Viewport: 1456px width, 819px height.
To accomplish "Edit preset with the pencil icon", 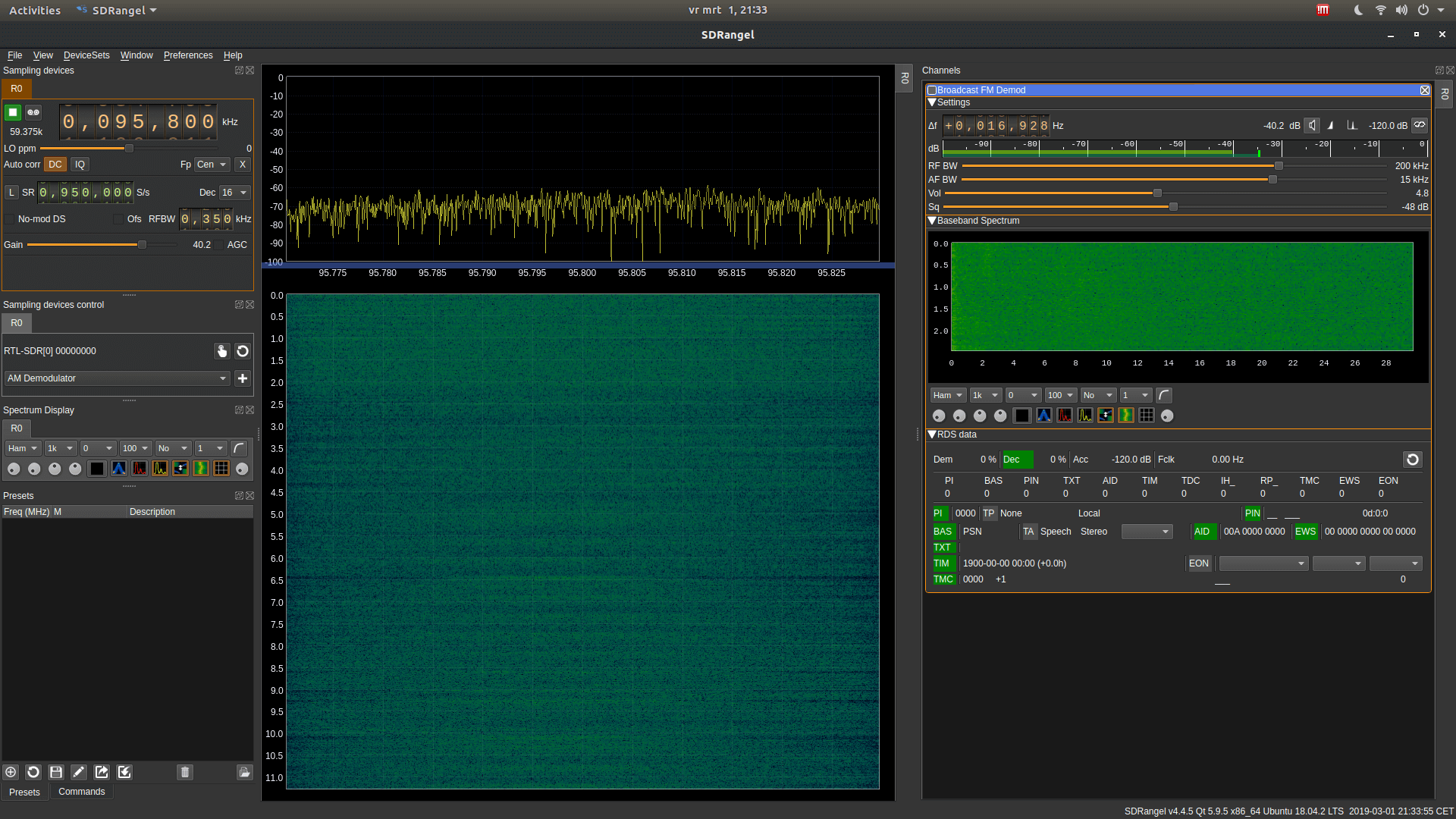I will point(79,772).
